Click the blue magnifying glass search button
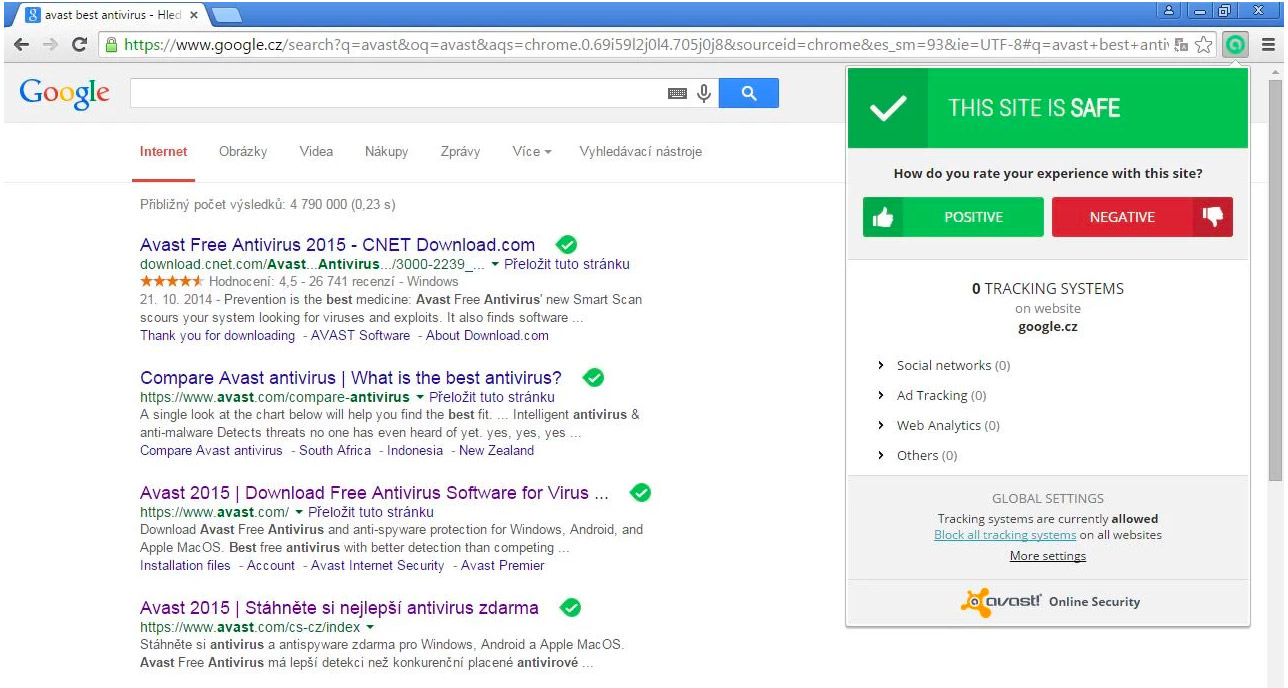Screen dimensions: 1288x688 click(x=748, y=92)
